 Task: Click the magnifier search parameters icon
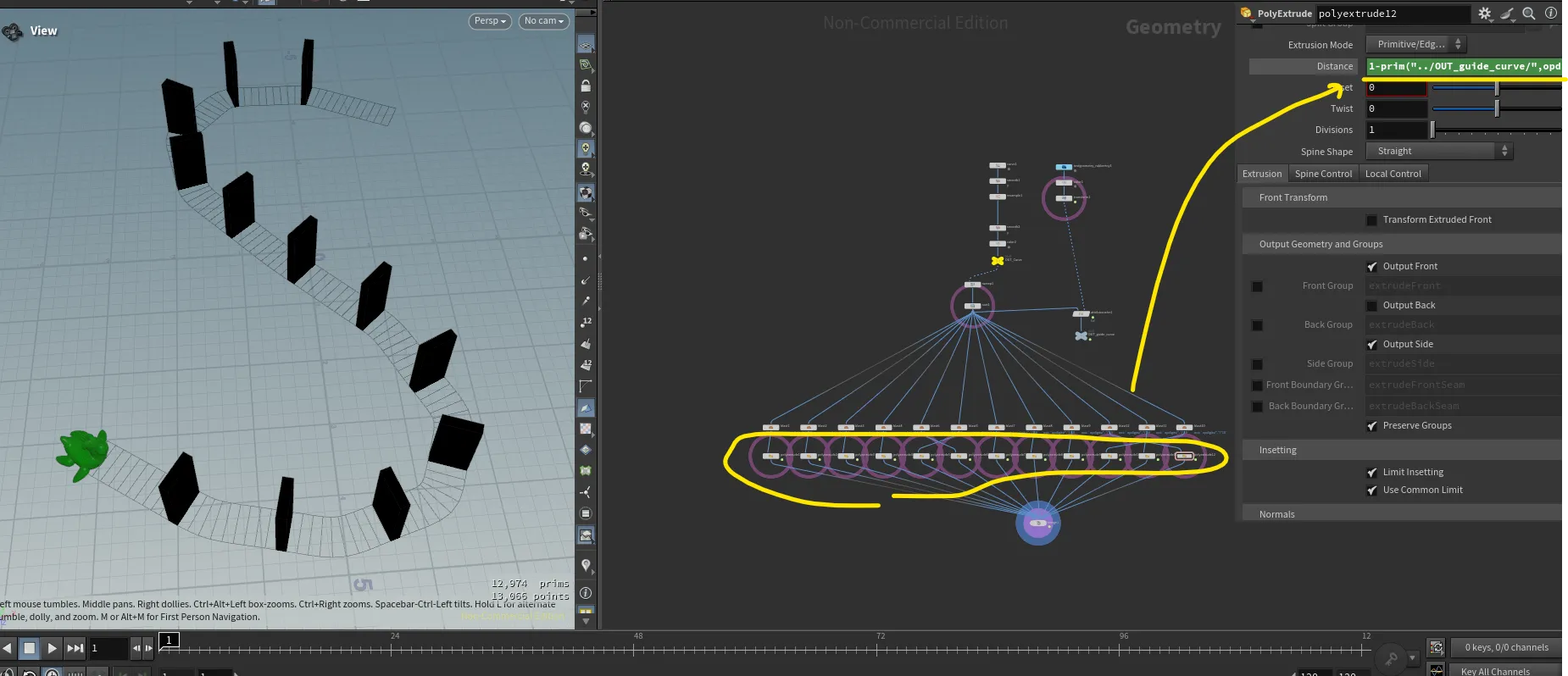(1529, 14)
